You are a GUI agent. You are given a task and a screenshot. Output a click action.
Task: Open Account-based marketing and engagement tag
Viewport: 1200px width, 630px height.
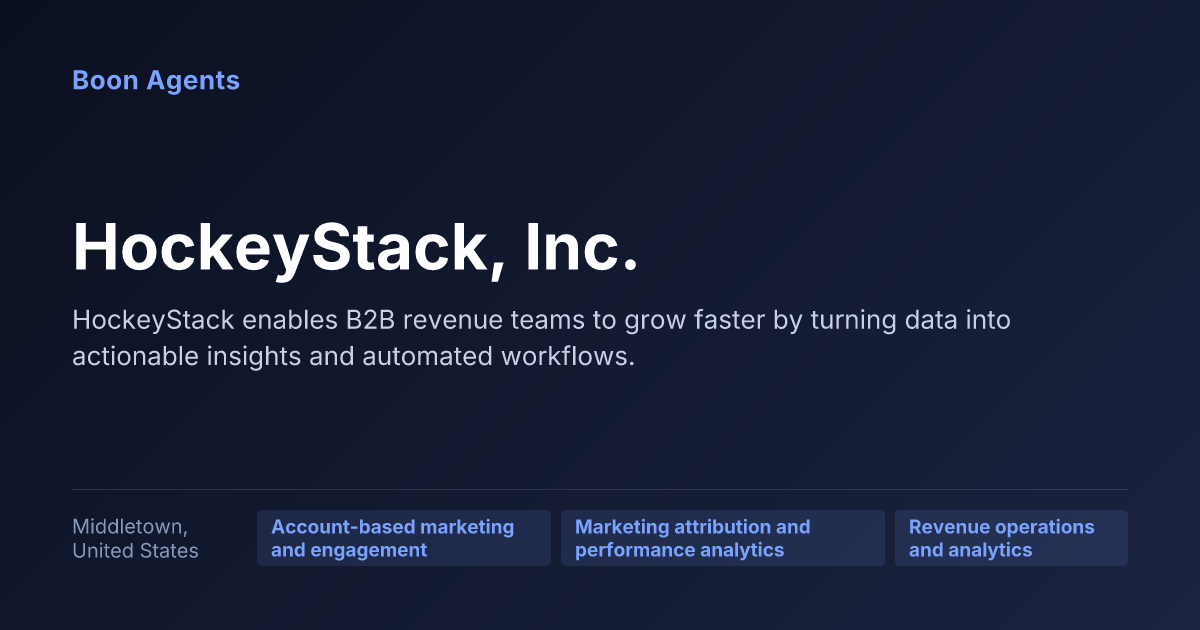(404, 538)
